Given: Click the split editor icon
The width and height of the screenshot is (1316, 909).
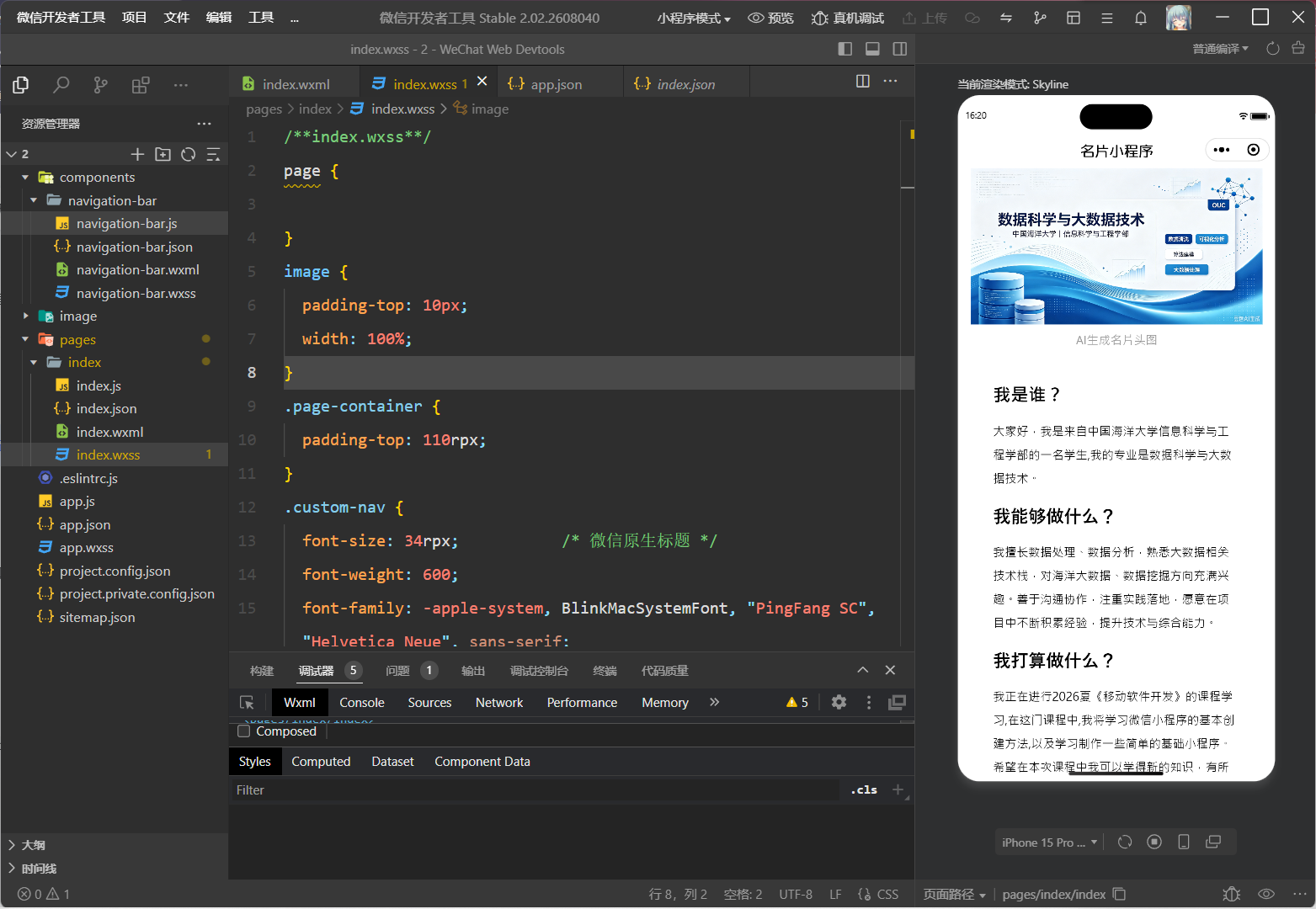Looking at the screenshot, I should coord(863,82).
